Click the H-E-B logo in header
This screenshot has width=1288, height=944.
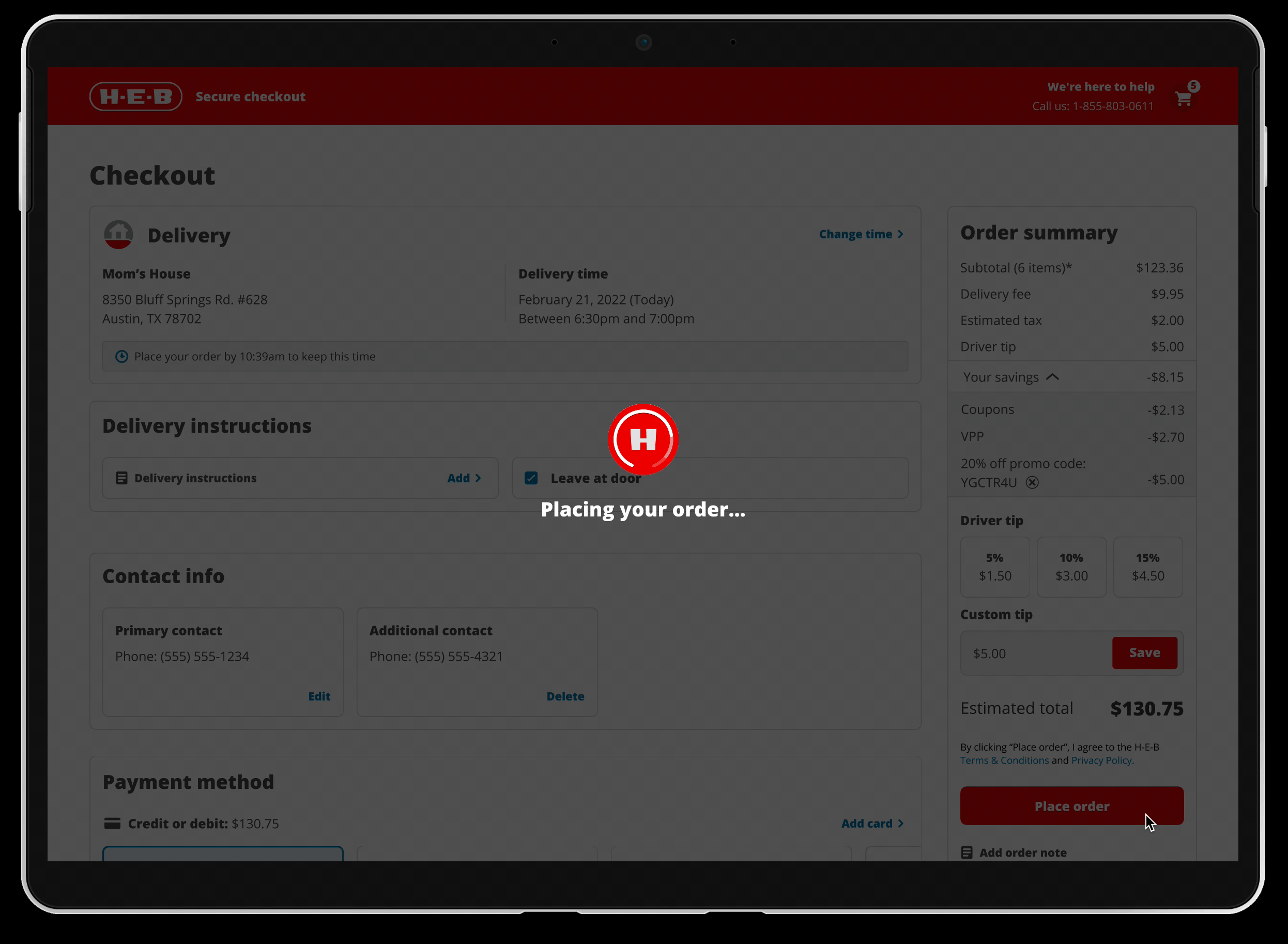pyautogui.click(x=136, y=97)
